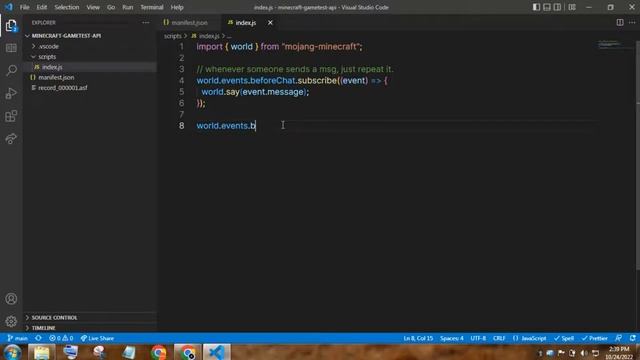The height and width of the screenshot is (360, 640).
Task: Split the editor to the right
Action: (620, 22)
